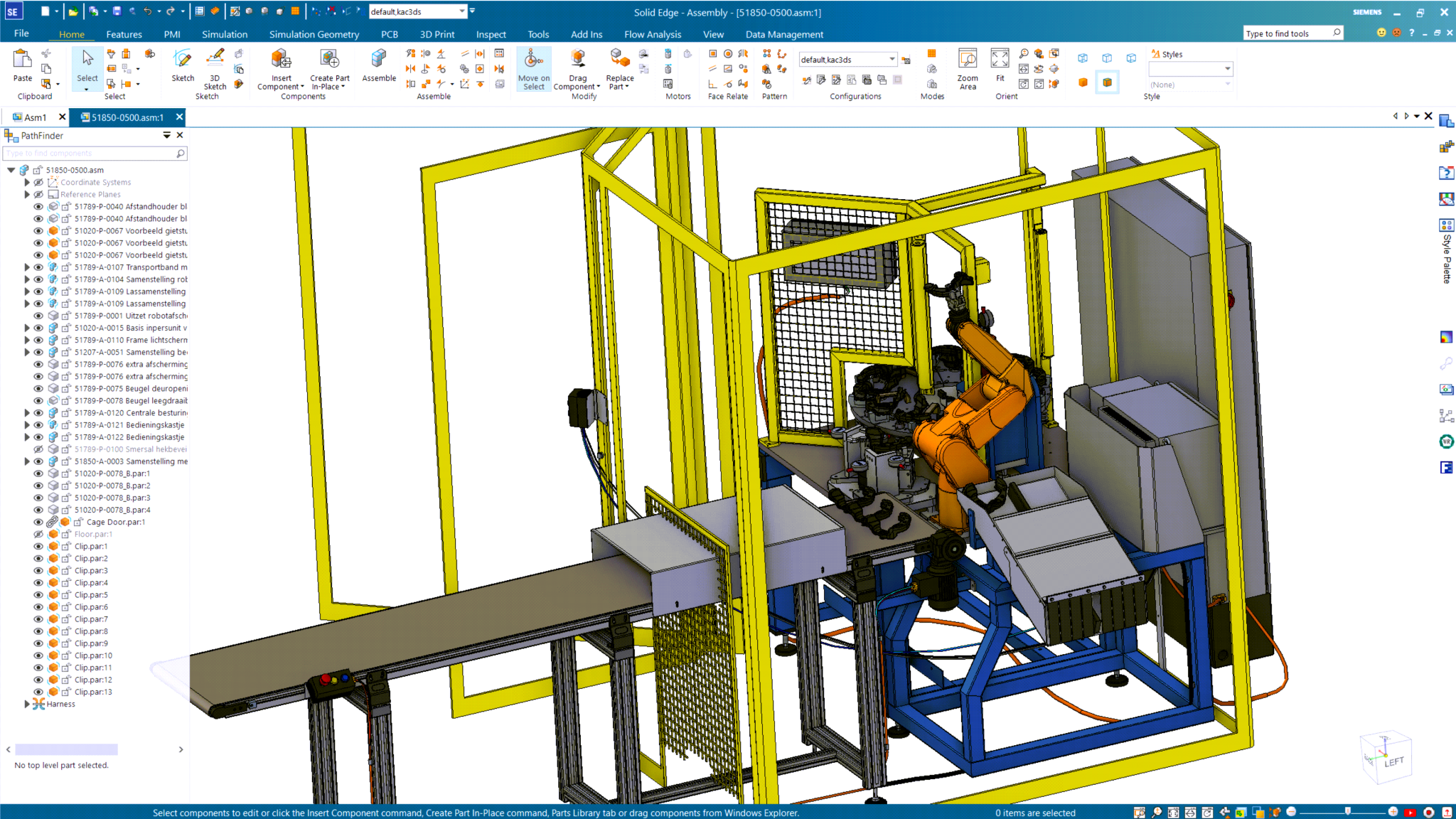Click the Paste button
The width and height of the screenshot is (1456, 819).
(22, 64)
